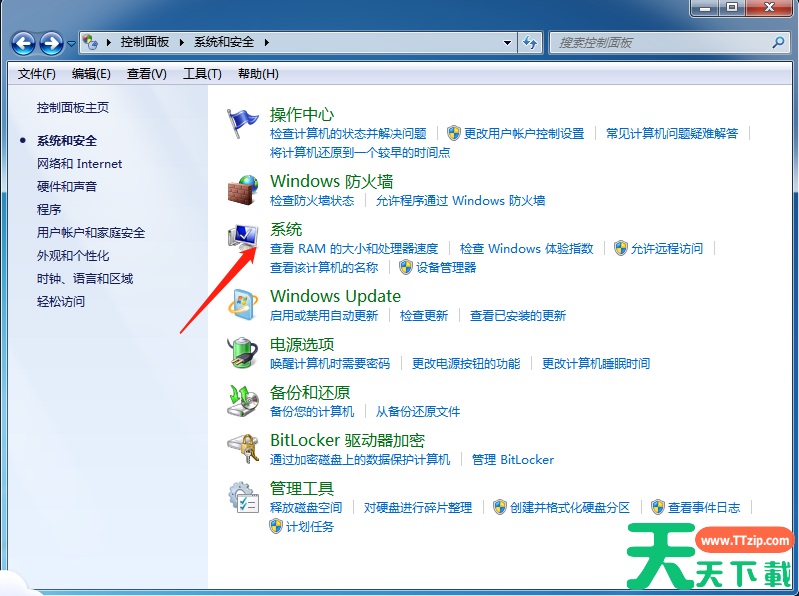Image resolution: width=799 pixels, height=596 pixels.
Task: Expand the arrow after 控制面板 in breadcrumb
Action: pyautogui.click(x=181, y=42)
